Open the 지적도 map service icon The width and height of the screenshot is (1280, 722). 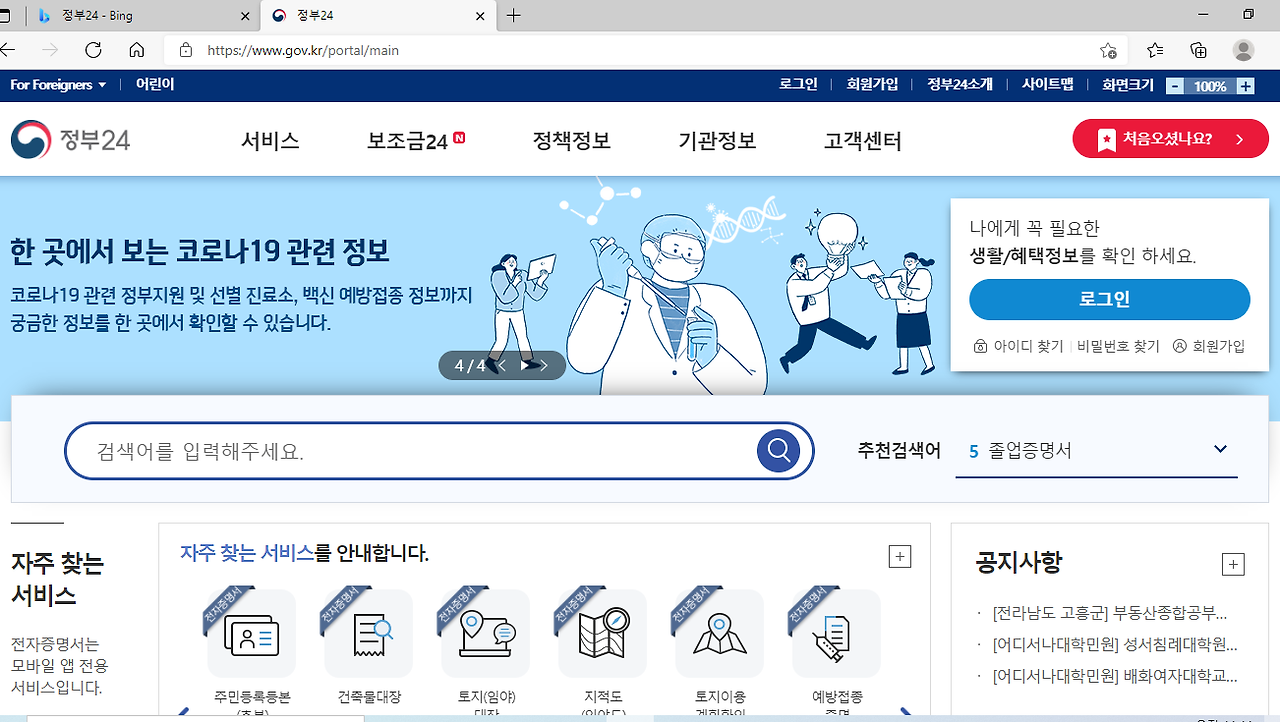point(602,634)
